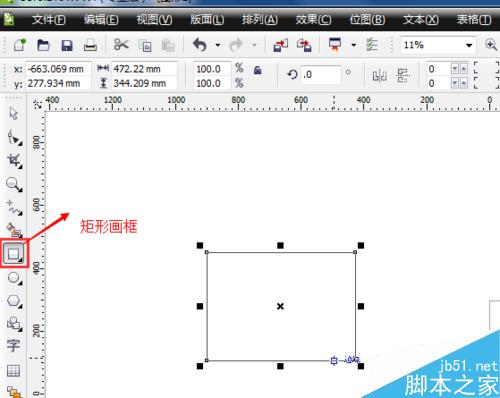Image resolution: width=500 pixels, height=398 pixels.
Task: Expand the undo history dropdown
Action: pos(218,45)
